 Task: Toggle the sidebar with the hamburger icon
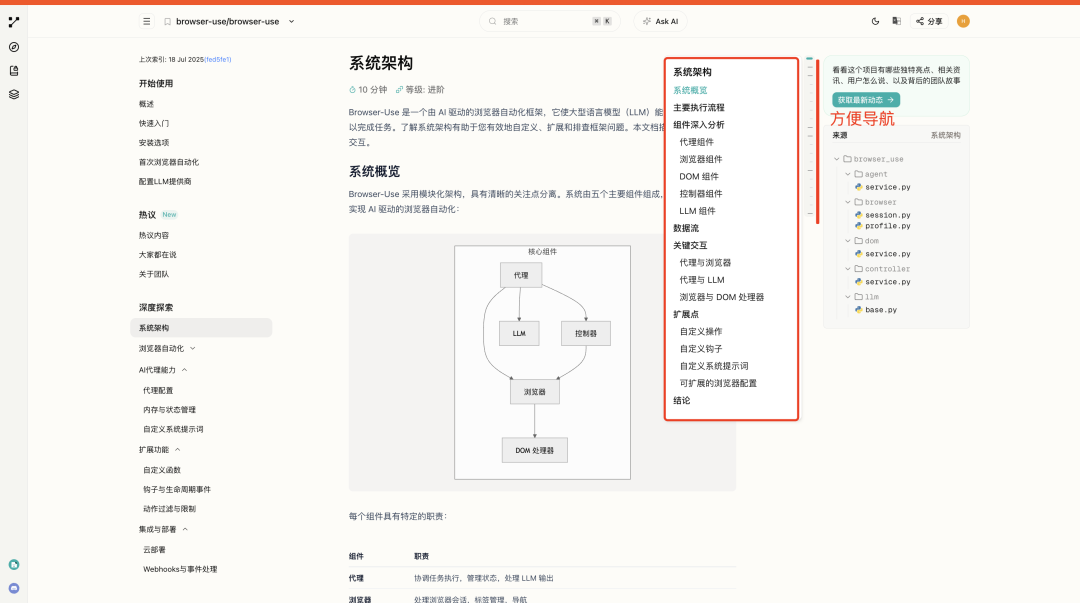click(x=147, y=21)
